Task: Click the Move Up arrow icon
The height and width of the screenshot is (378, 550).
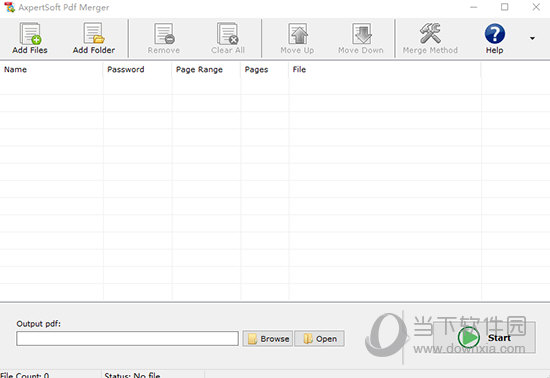Action: (x=297, y=38)
